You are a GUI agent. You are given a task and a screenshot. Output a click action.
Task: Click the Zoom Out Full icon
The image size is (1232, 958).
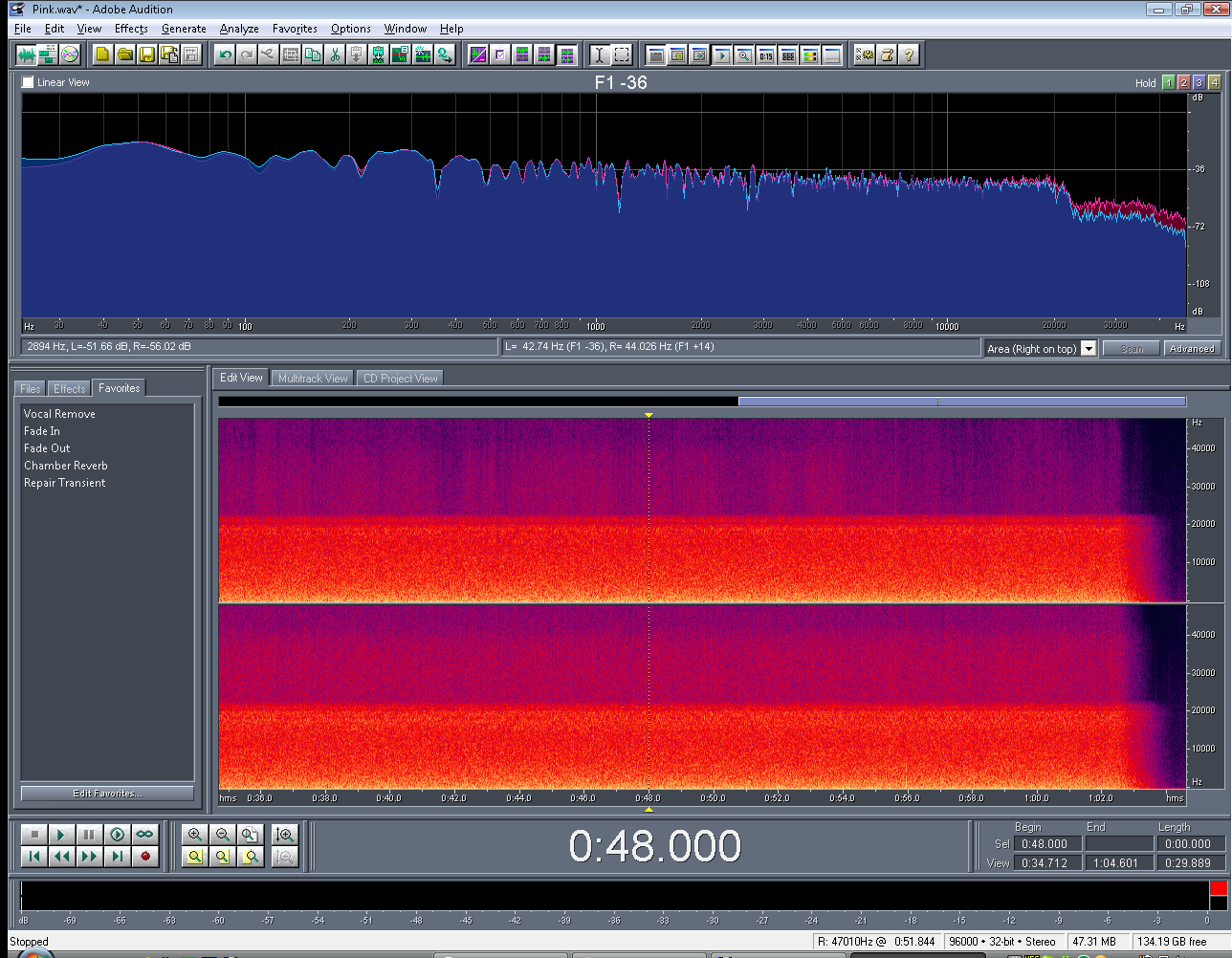[250, 835]
